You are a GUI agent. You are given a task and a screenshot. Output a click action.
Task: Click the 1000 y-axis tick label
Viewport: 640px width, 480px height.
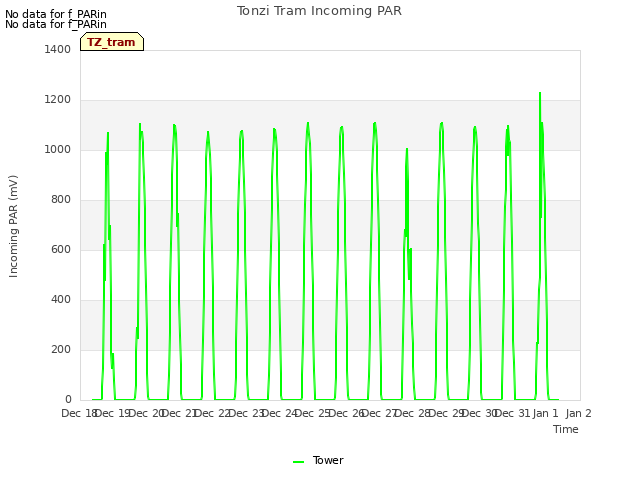(x=58, y=149)
